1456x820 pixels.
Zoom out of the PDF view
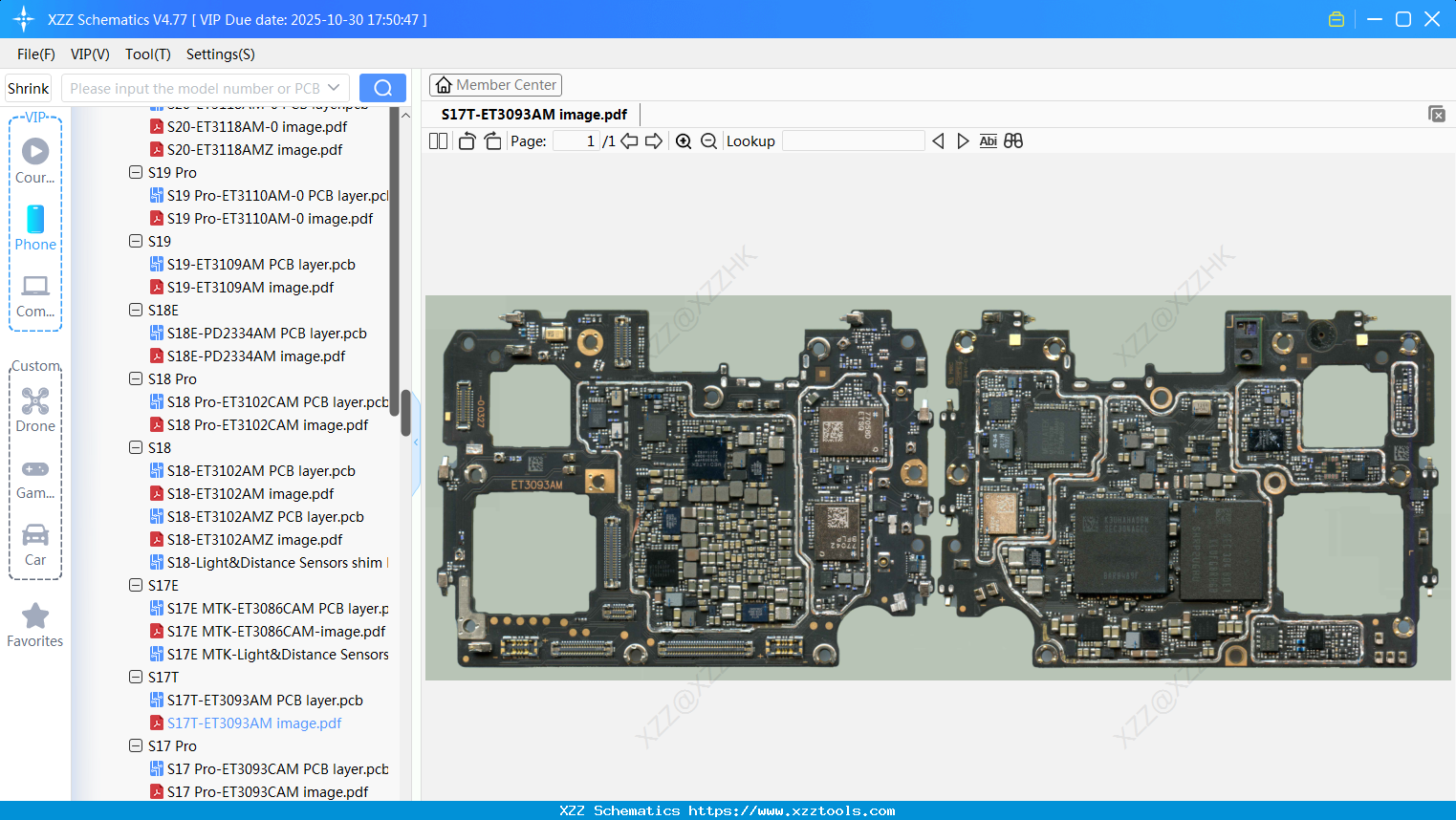(x=708, y=140)
